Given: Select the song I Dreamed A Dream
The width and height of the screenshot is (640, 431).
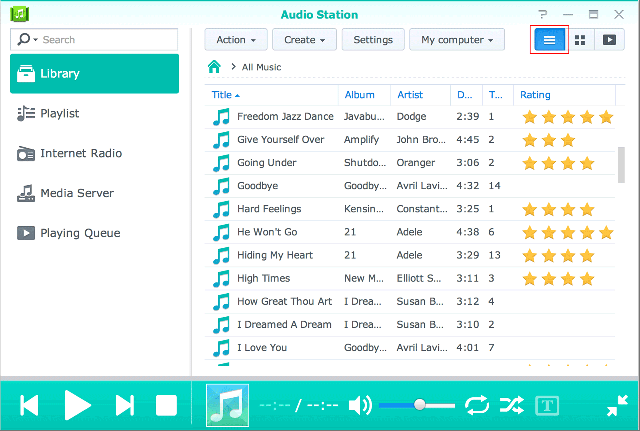Looking at the screenshot, I should click(x=410, y=325).
